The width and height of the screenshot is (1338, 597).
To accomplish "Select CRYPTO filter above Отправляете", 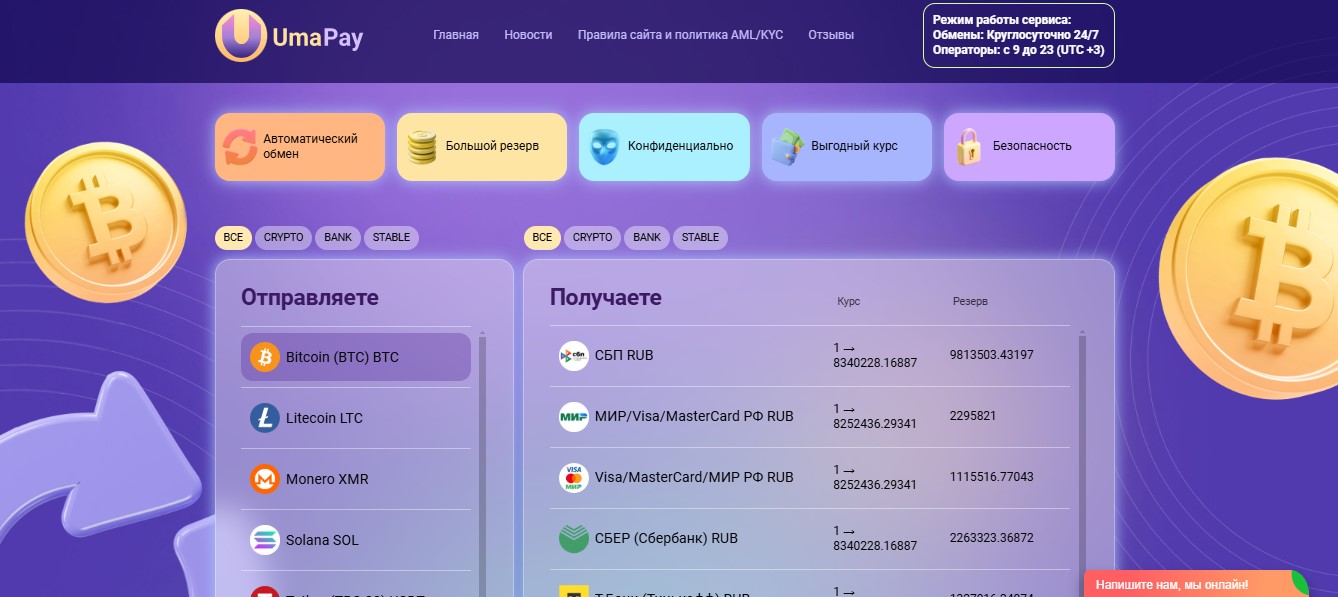I will pyautogui.click(x=284, y=238).
